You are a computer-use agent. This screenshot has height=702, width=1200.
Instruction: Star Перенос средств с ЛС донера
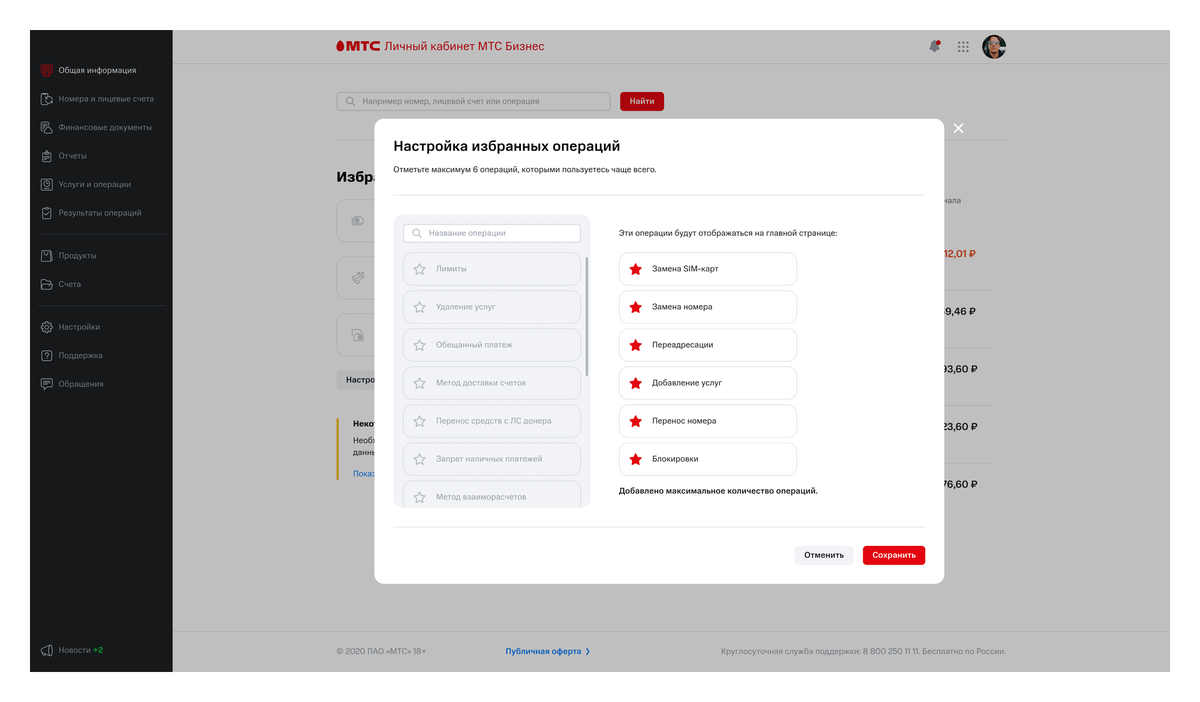pyautogui.click(x=420, y=421)
